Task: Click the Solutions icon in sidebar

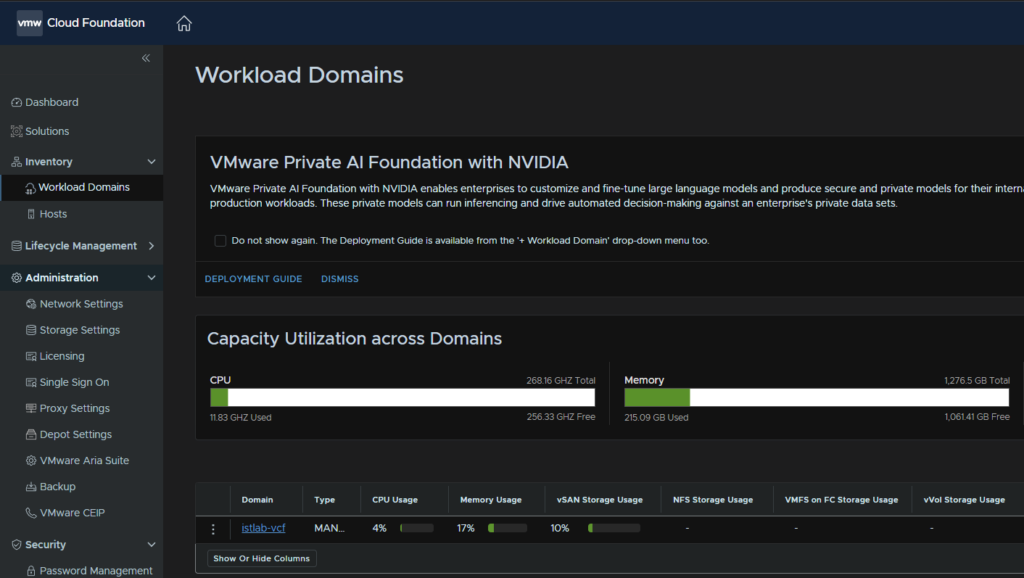Action: click(x=16, y=131)
